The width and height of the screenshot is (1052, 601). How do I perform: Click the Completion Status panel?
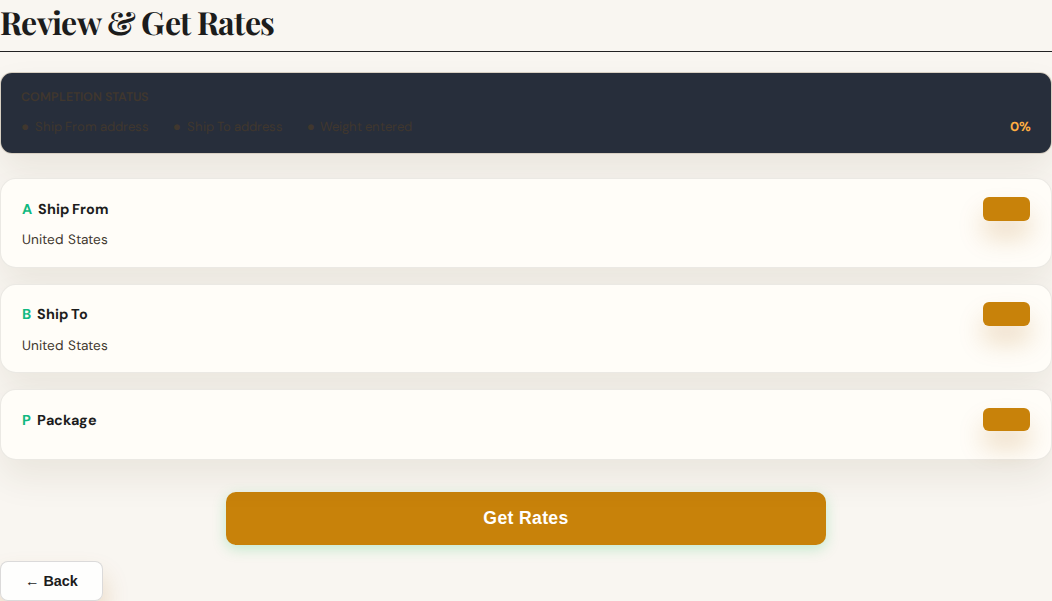(526, 112)
